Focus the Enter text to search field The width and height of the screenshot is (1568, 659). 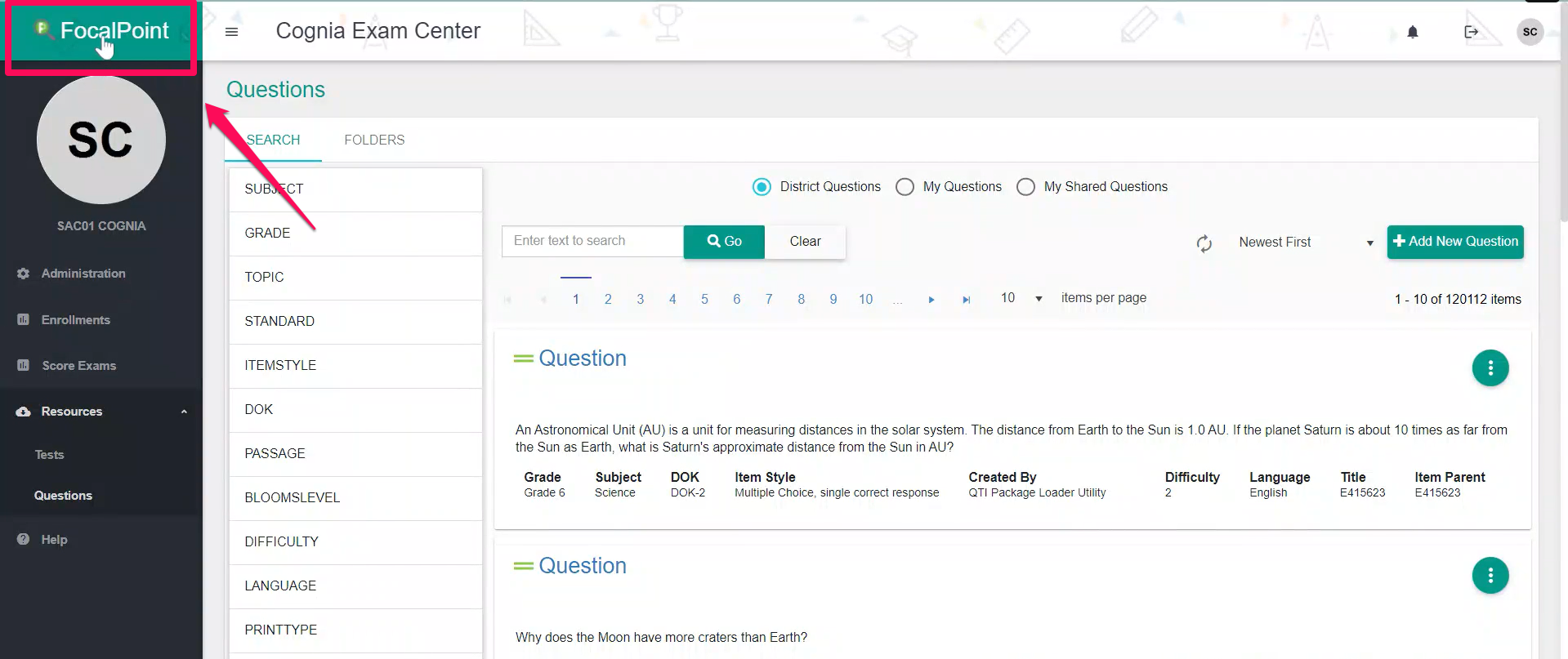click(592, 241)
